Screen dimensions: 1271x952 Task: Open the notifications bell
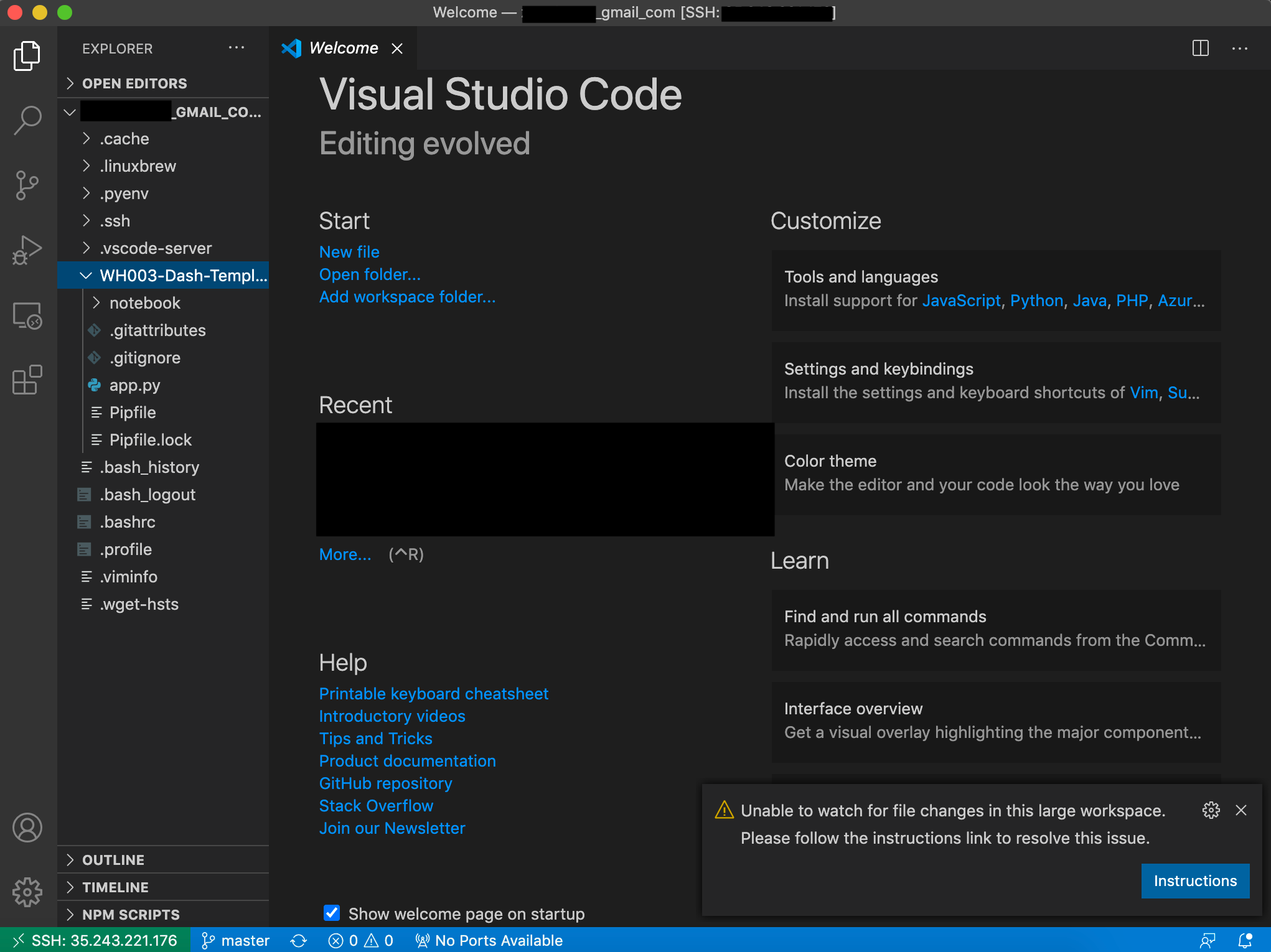point(1245,940)
